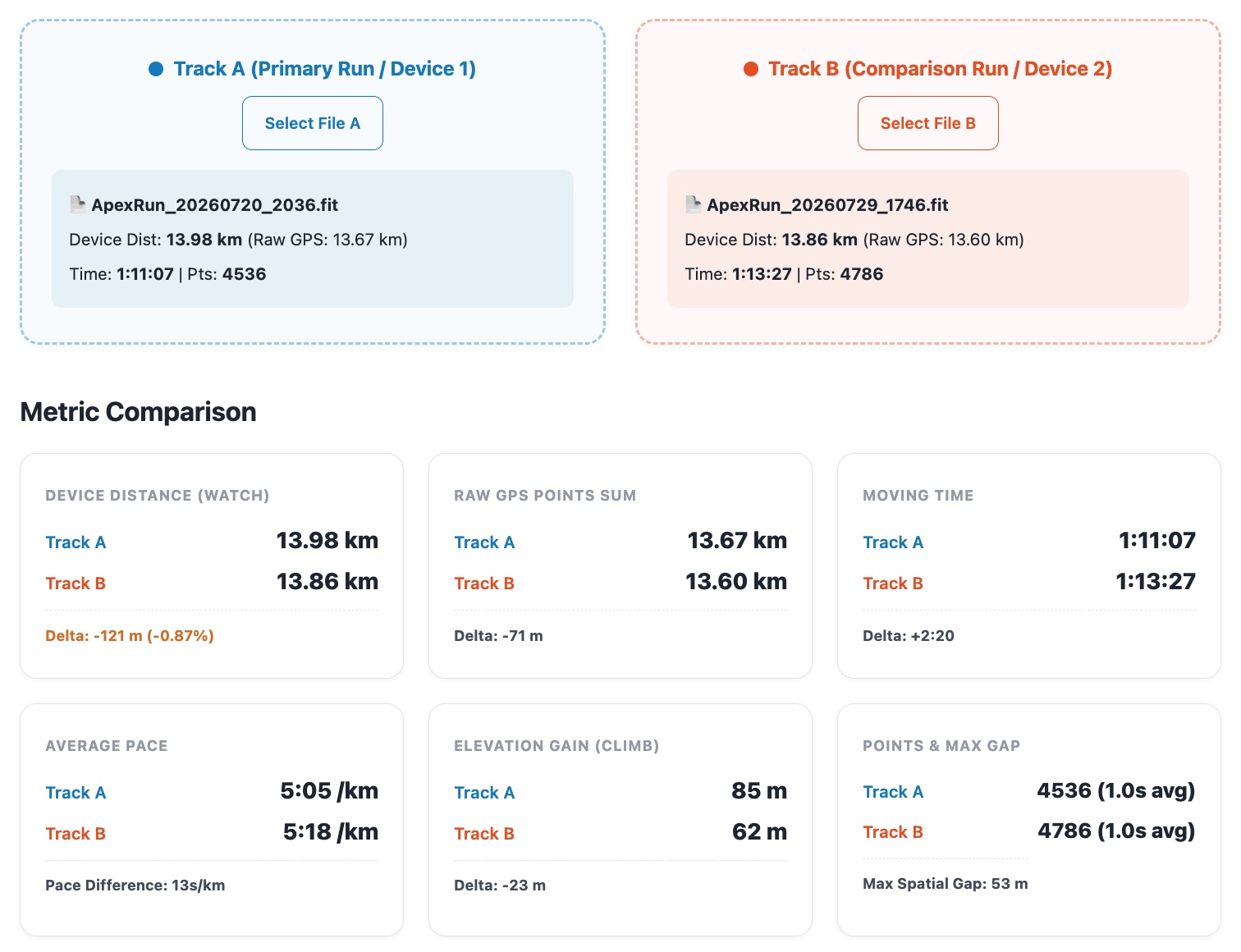This screenshot has width=1241, height=952.
Task: Click Track B label in Average Pace card
Action: (x=76, y=834)
